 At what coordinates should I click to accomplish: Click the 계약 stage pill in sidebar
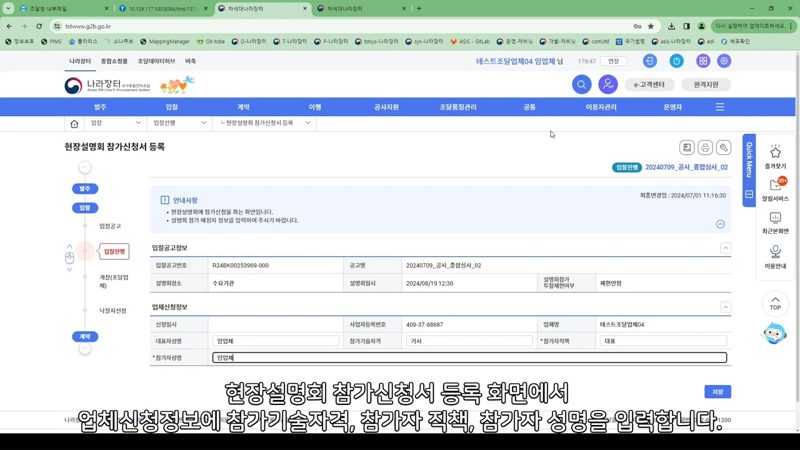coord(85,337)
